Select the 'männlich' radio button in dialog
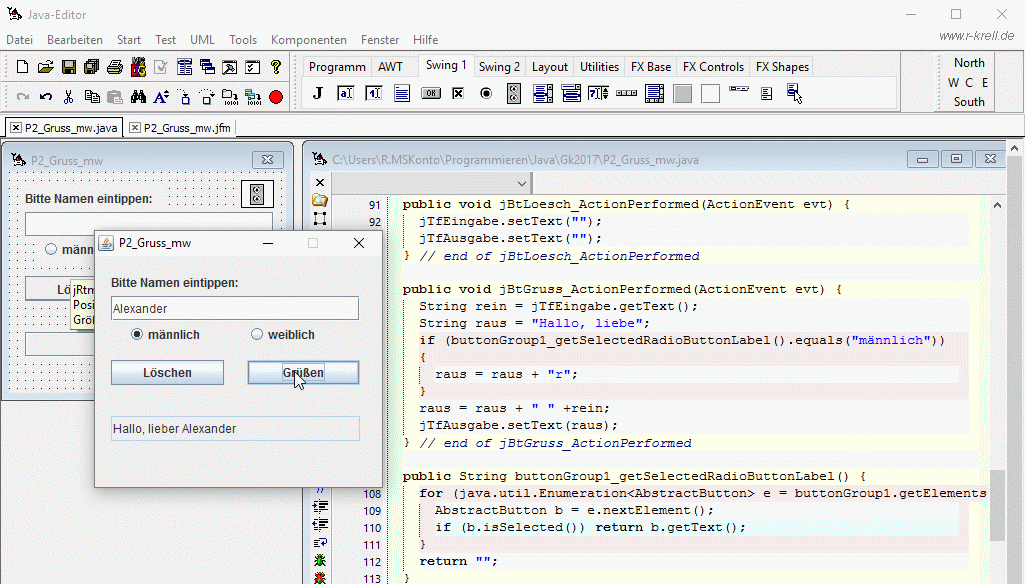Viewport: 1025px width, 584px height. click(x=137, y=335)
